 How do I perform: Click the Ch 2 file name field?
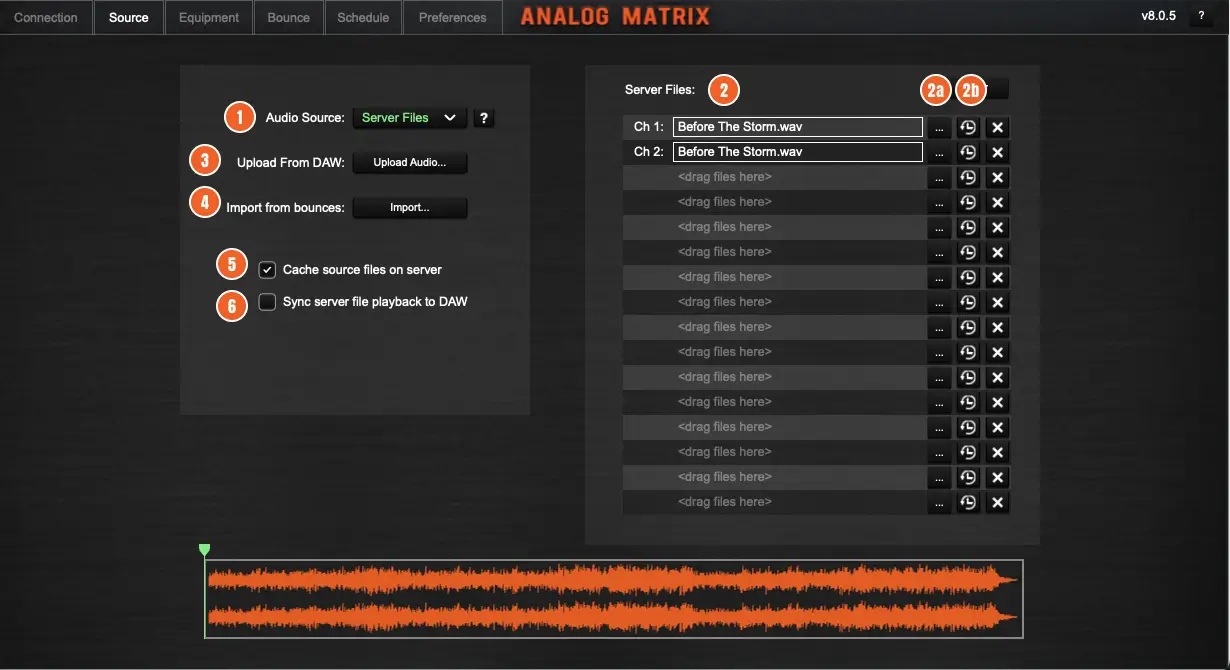[798, 152]
